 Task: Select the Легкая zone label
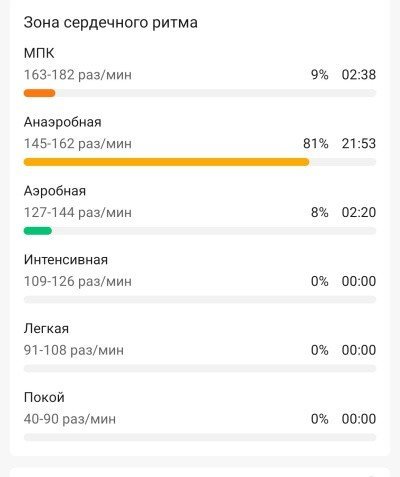[x=46, y=329]
